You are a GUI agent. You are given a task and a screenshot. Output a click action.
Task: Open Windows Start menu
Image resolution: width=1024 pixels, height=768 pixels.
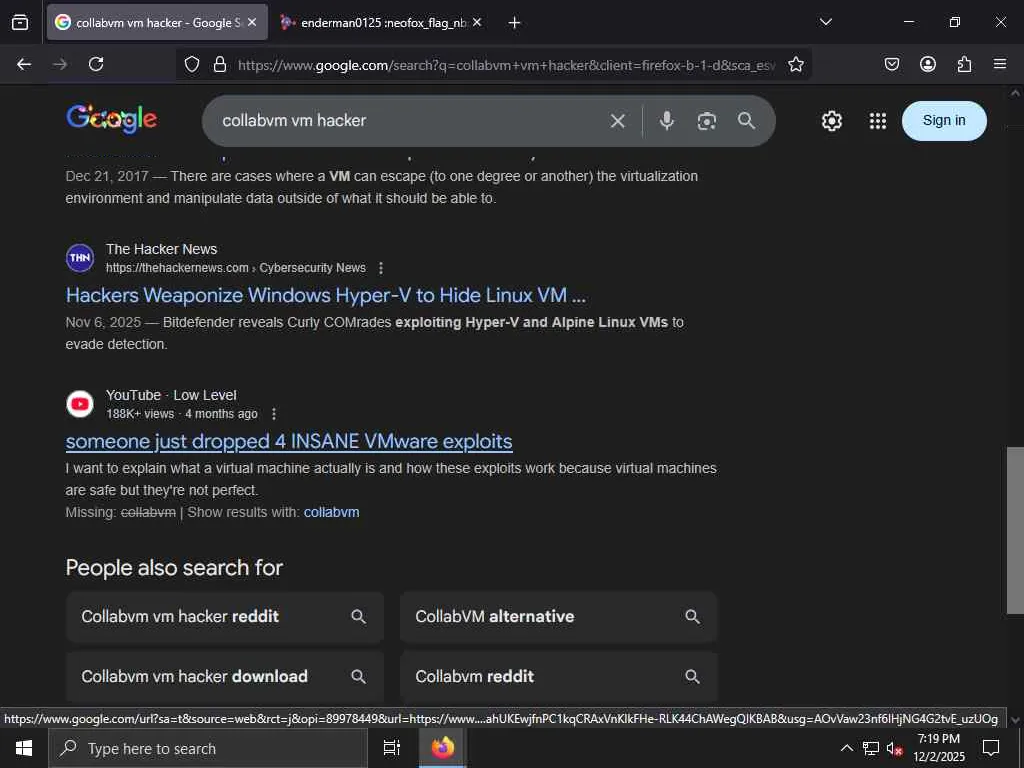point(24,748)
